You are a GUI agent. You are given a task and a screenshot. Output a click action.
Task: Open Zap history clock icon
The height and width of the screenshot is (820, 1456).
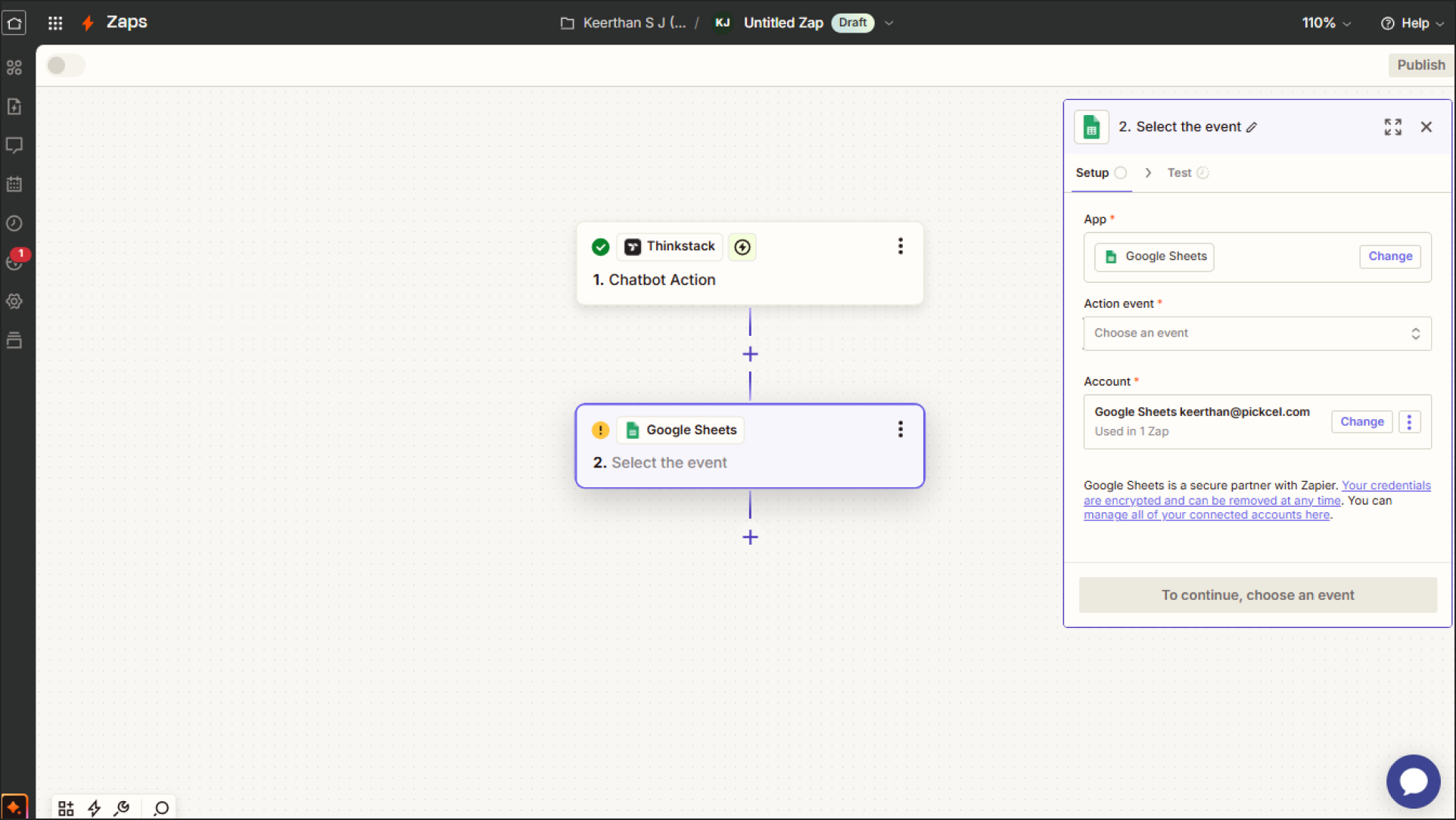[x=14, y=223]
